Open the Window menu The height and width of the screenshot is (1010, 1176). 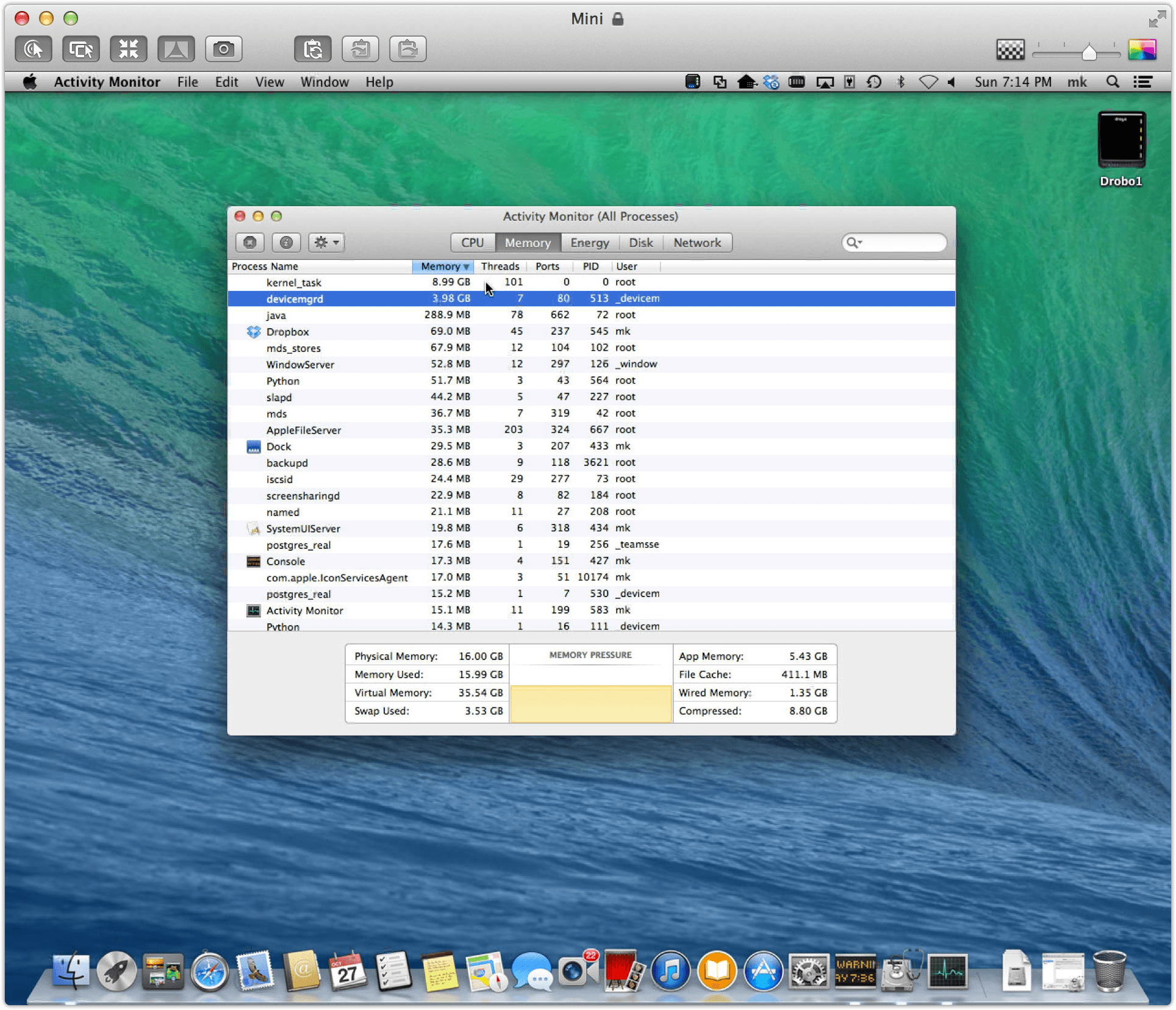(324, 82)
